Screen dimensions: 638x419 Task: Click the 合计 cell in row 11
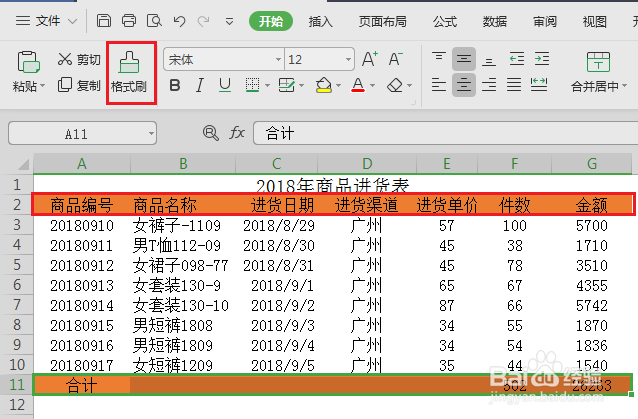82,385
